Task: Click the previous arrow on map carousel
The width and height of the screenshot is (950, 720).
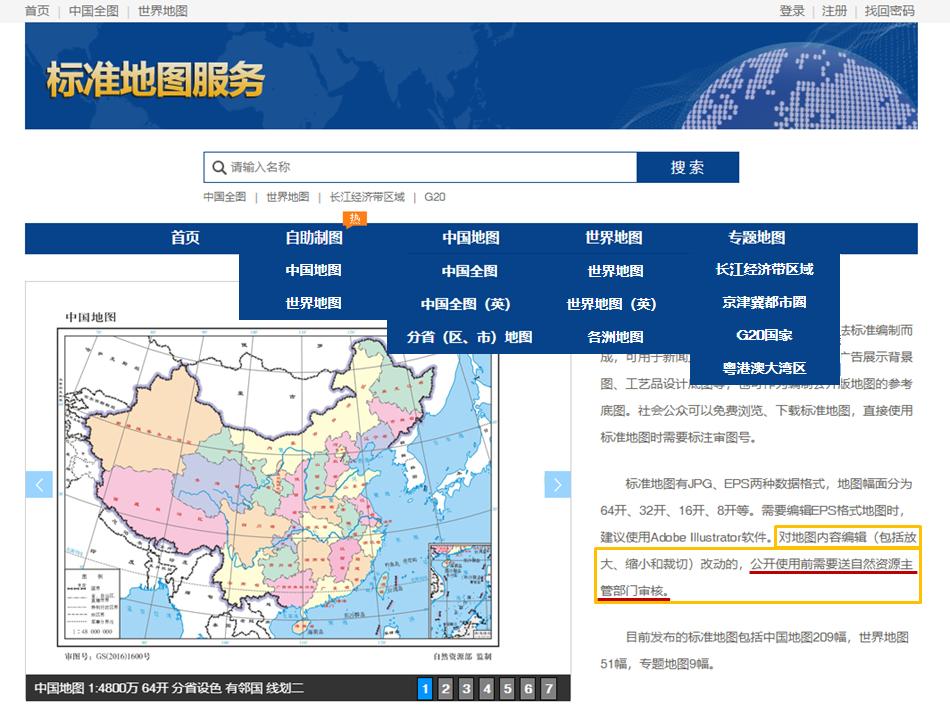Action: tap(39, 484)
